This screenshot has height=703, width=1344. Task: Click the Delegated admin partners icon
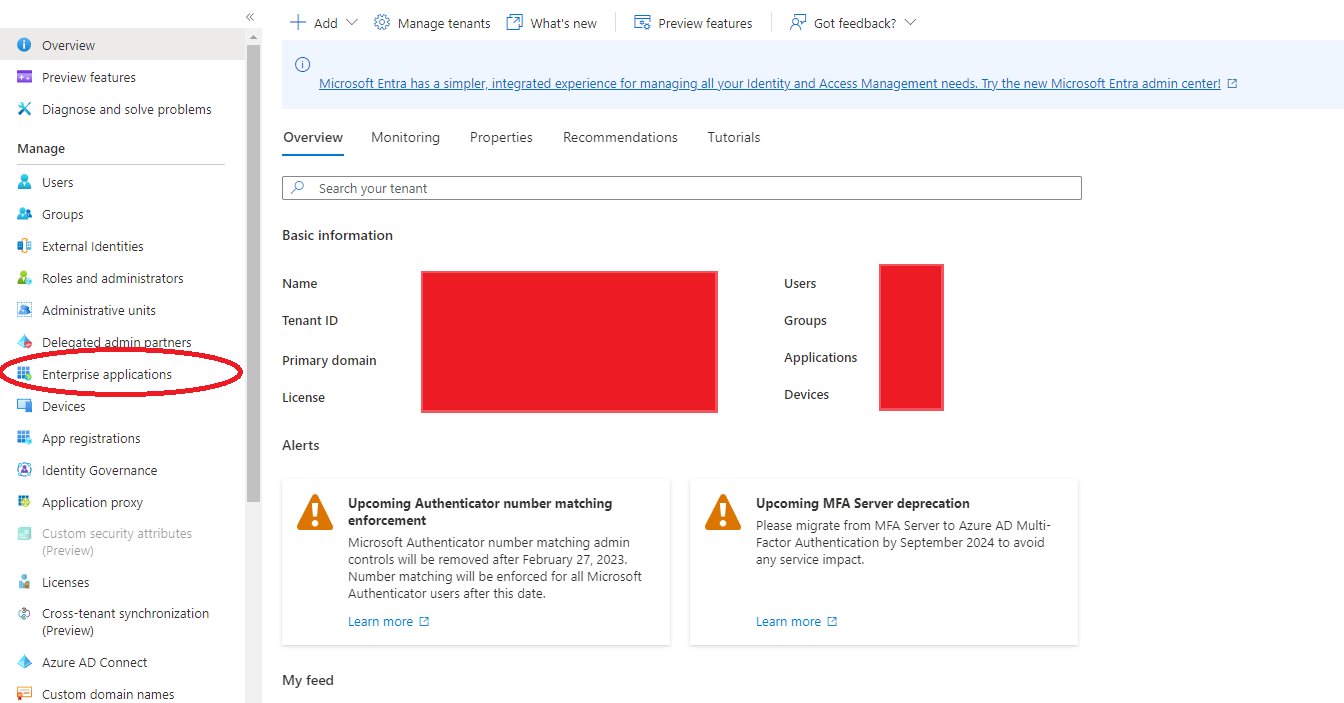pos(25,342)
